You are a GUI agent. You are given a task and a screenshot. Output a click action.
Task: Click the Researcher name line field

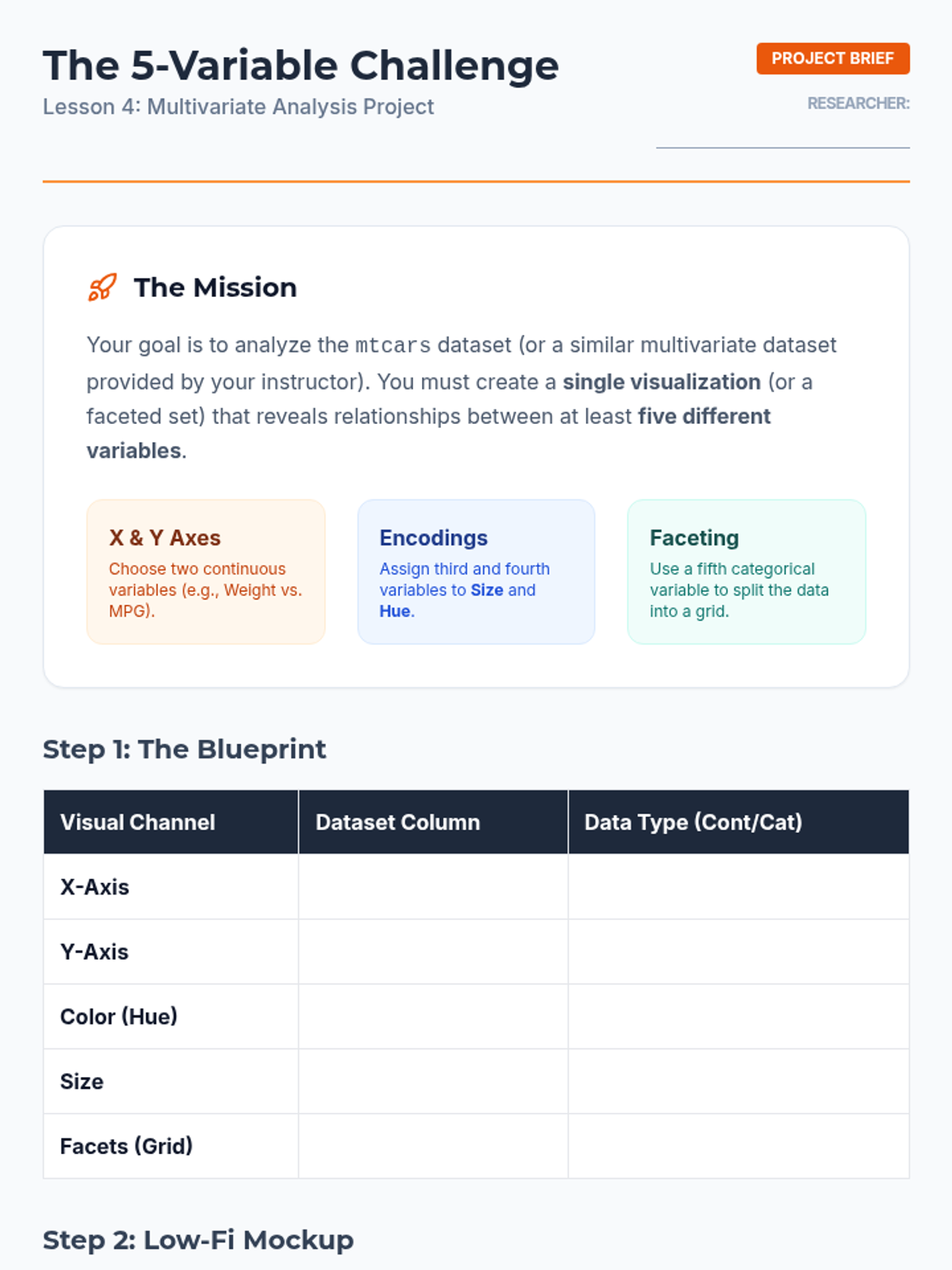782,135
